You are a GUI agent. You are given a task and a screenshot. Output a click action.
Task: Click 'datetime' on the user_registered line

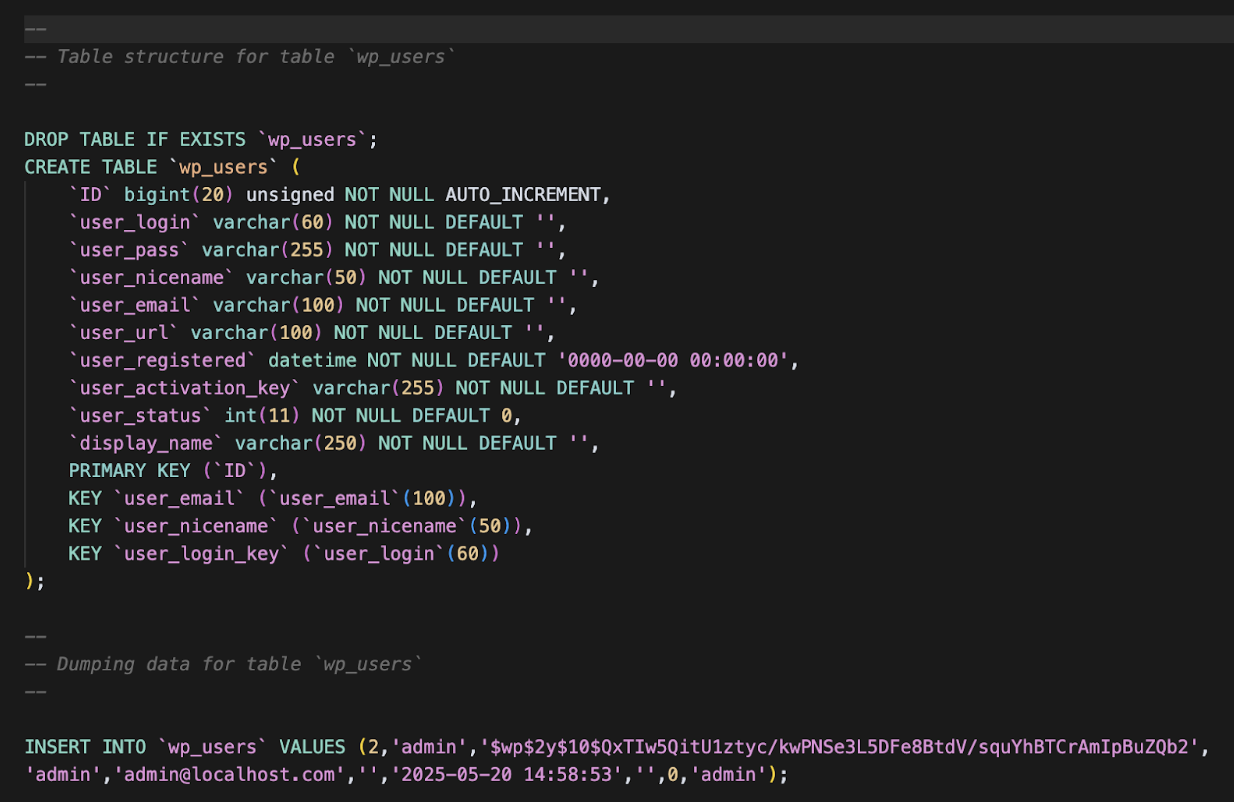pos(313,360)
